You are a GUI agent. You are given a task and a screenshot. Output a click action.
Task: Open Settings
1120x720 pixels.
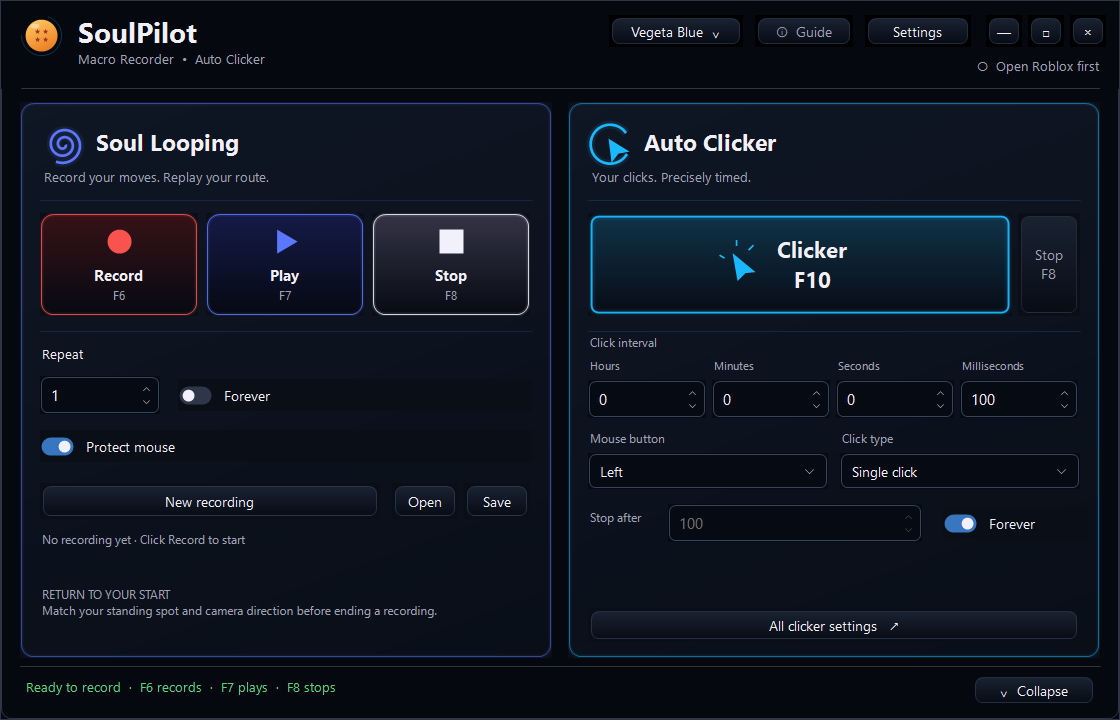[x=917, y=32]
